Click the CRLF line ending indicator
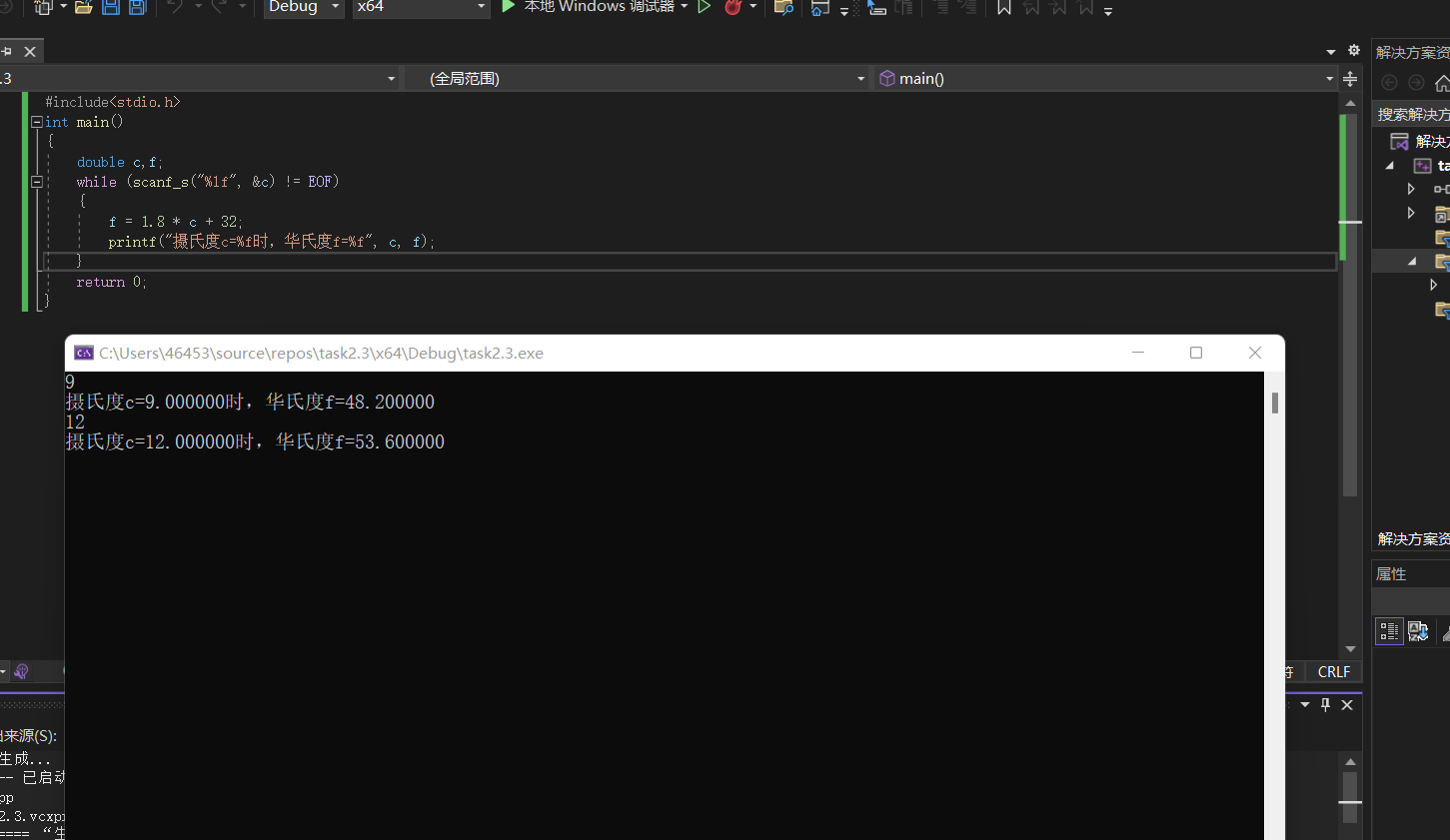 1333,672
